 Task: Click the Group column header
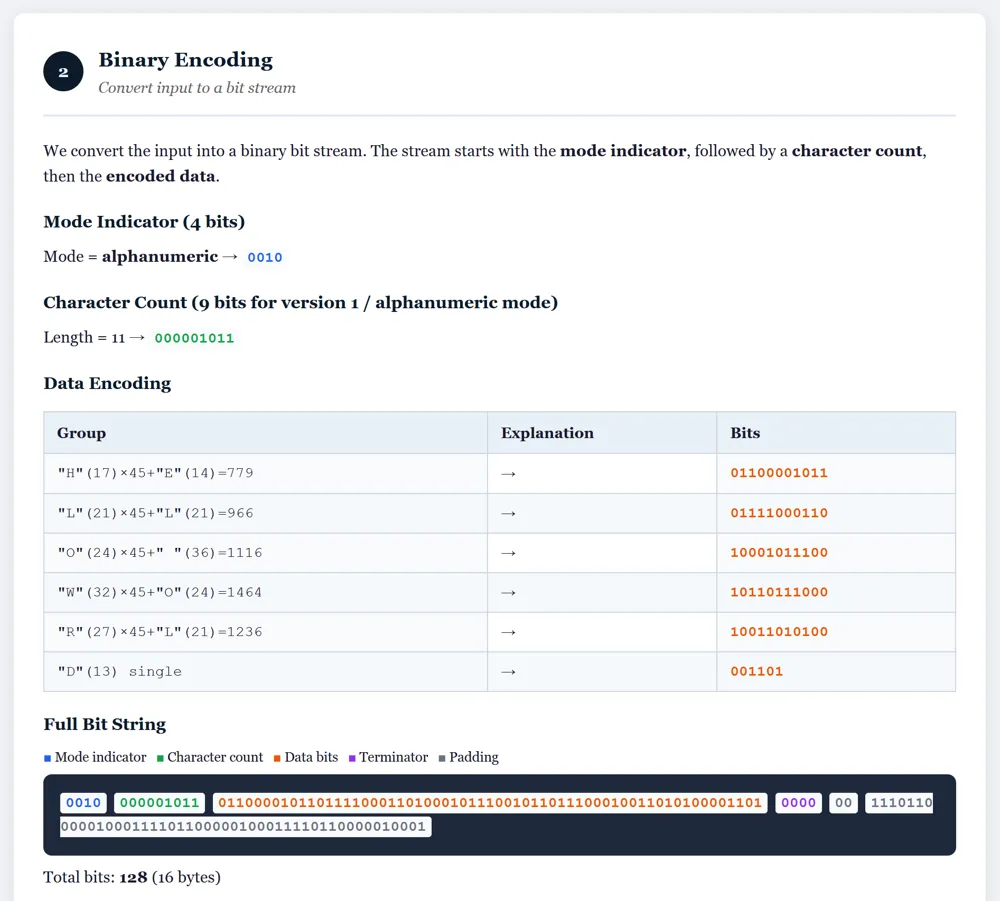tap(81, 433)
